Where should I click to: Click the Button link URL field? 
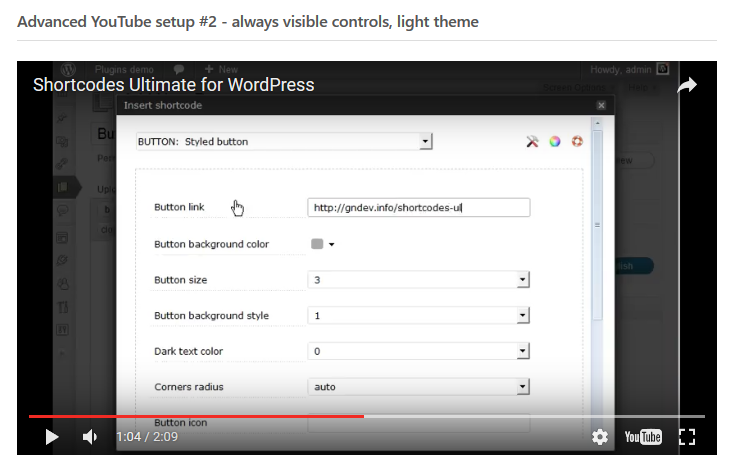click(418, 208)
